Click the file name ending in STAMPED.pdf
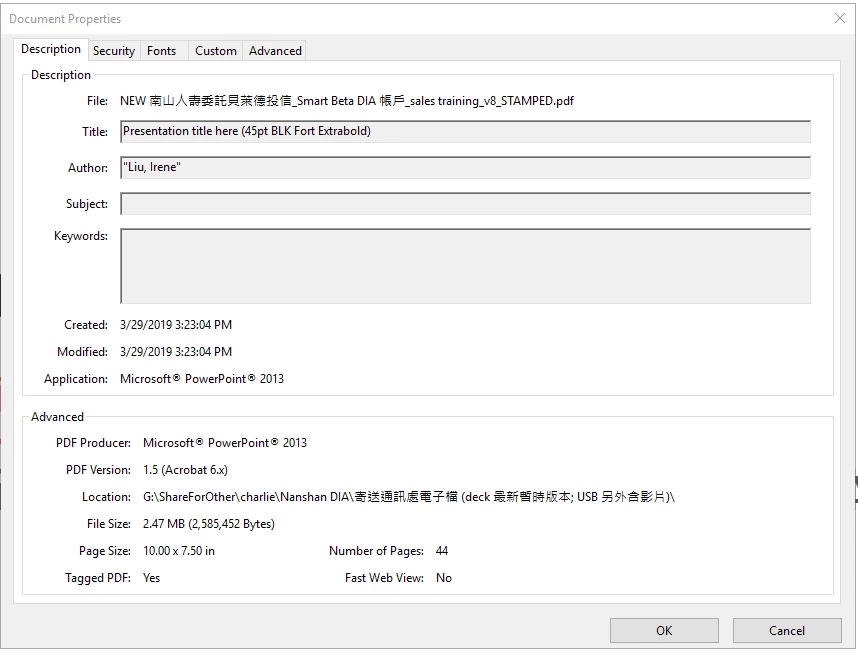The image size is (858, 656). point(347,101)
